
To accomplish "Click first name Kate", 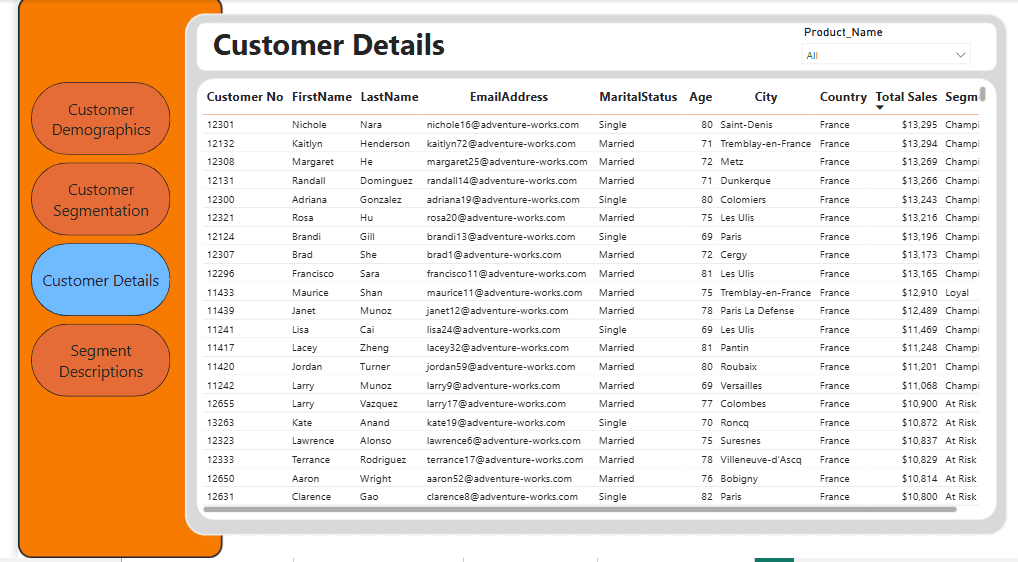I will (302, 422).
